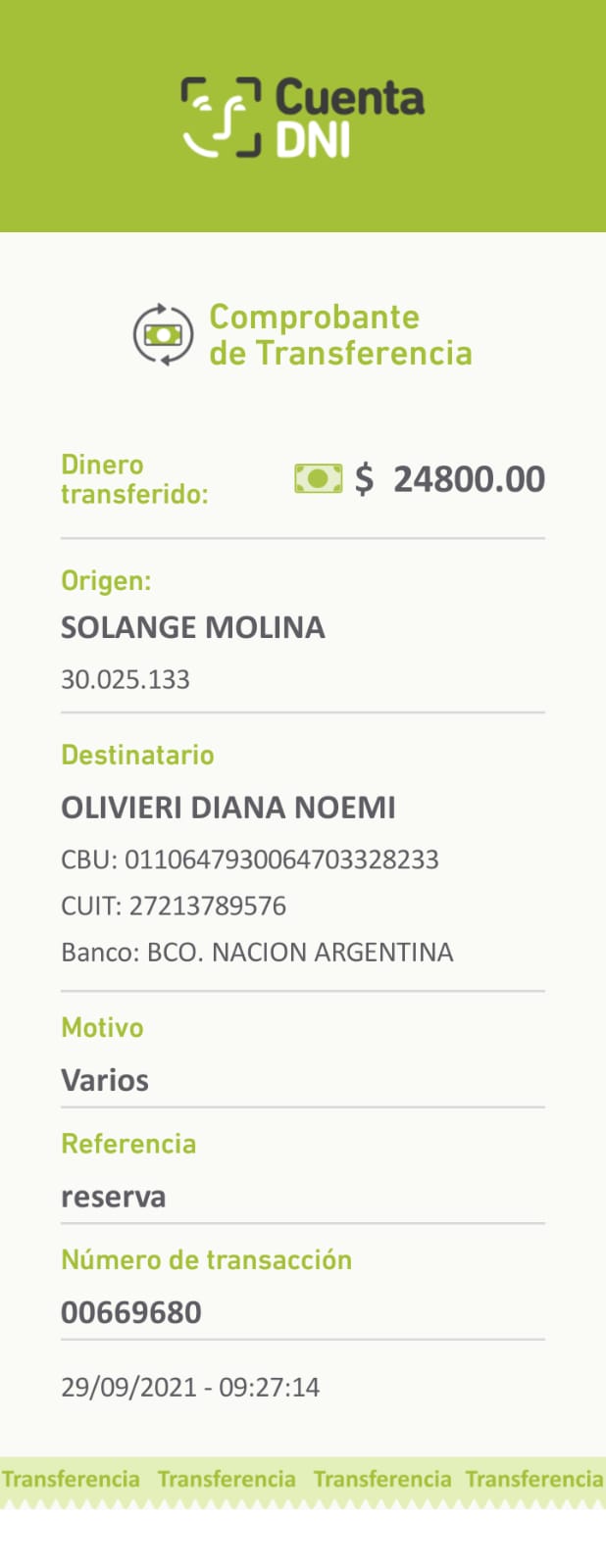Select recipient name OLIVIERI DIANA NOEMI
Image resolution: width=606 pixels, height=1568 pixels.
pyautogui.click(x=228, y=808)
